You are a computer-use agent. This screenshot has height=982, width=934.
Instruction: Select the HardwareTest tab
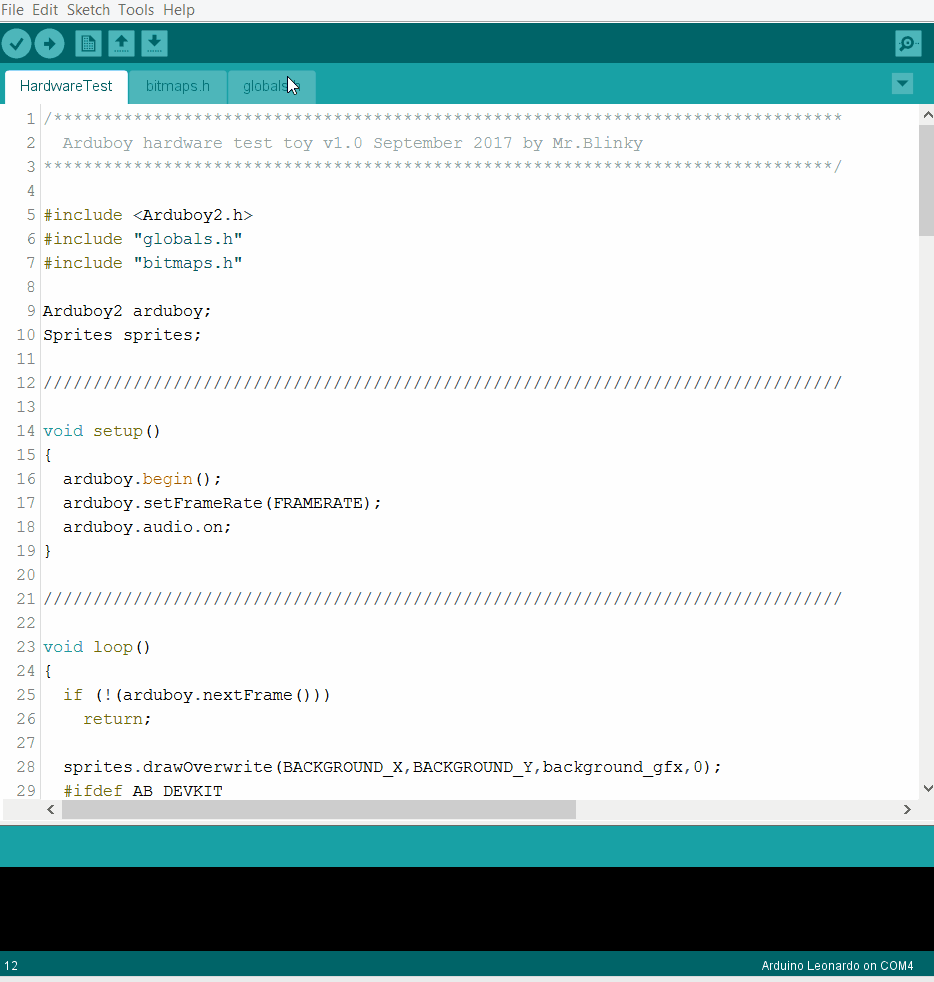[x=66, y=86]
